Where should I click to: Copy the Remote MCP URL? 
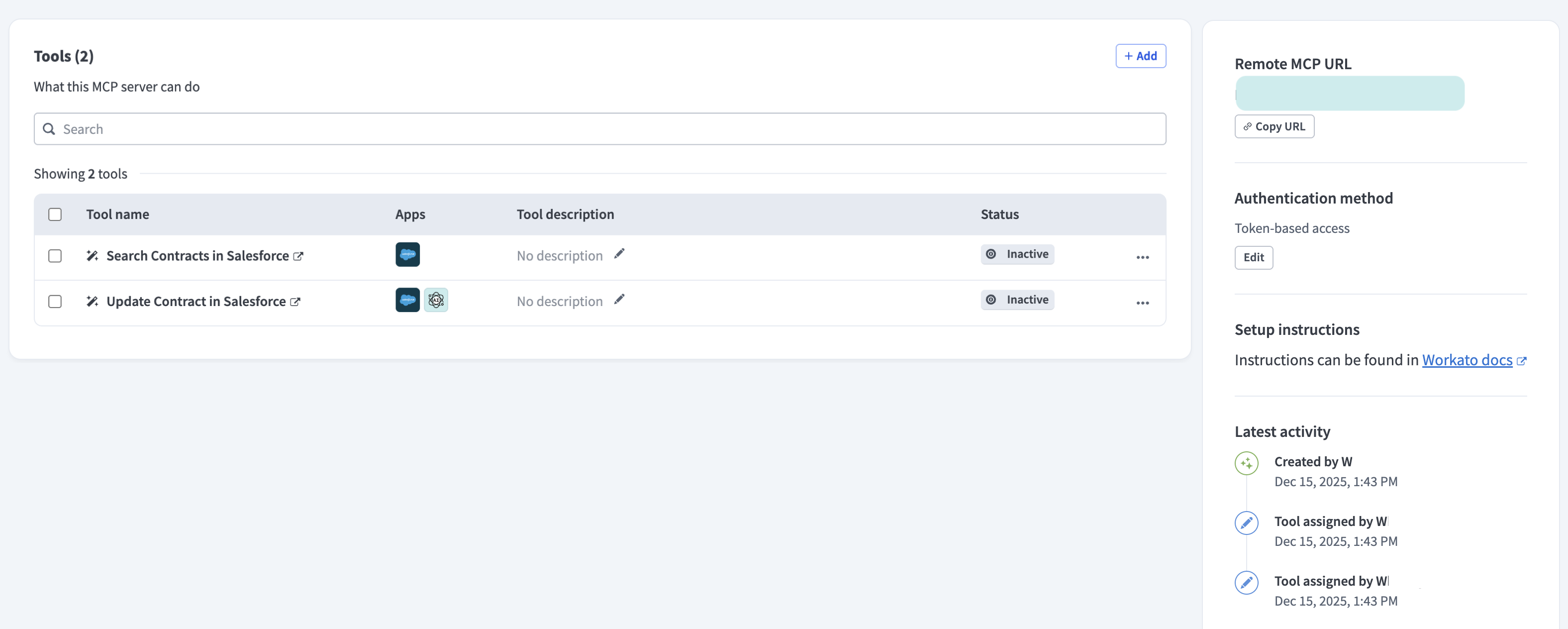click(1274, 127)
